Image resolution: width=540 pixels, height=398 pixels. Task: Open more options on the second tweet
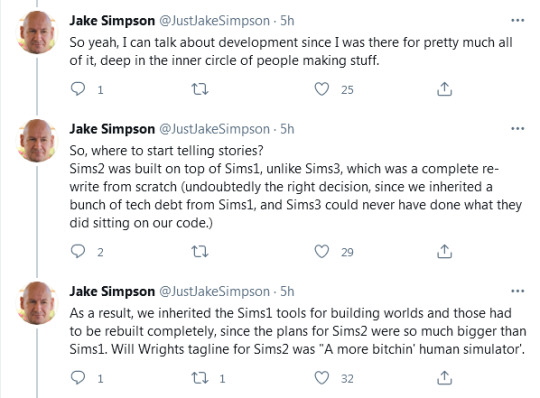518,129
